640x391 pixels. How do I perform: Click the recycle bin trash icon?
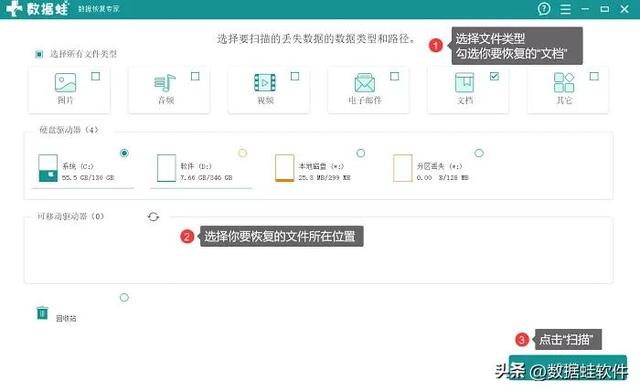[42, 313]
